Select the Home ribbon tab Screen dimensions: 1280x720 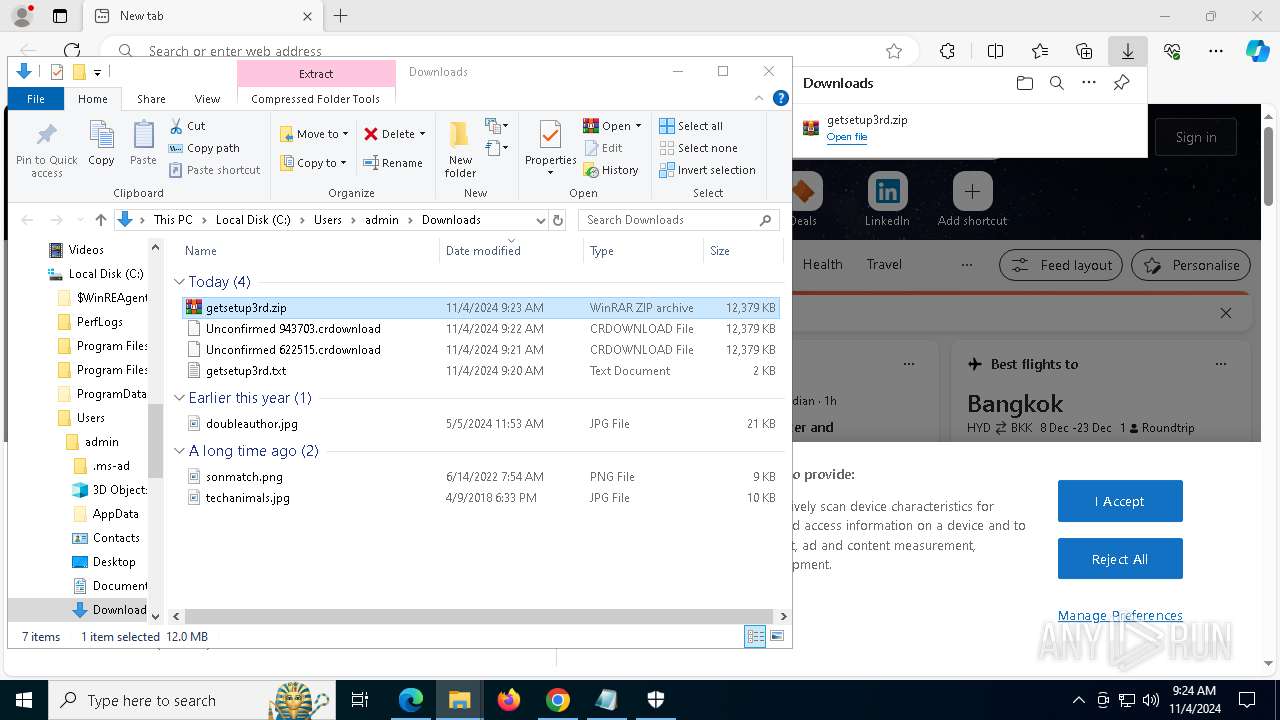point(93,99)
